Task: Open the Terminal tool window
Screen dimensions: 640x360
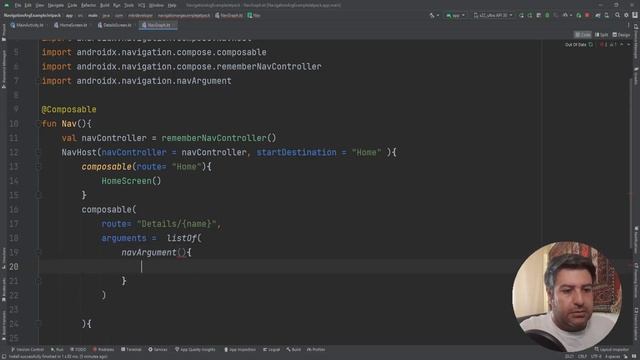Action: pyautogui.click(x=131, y=349)
